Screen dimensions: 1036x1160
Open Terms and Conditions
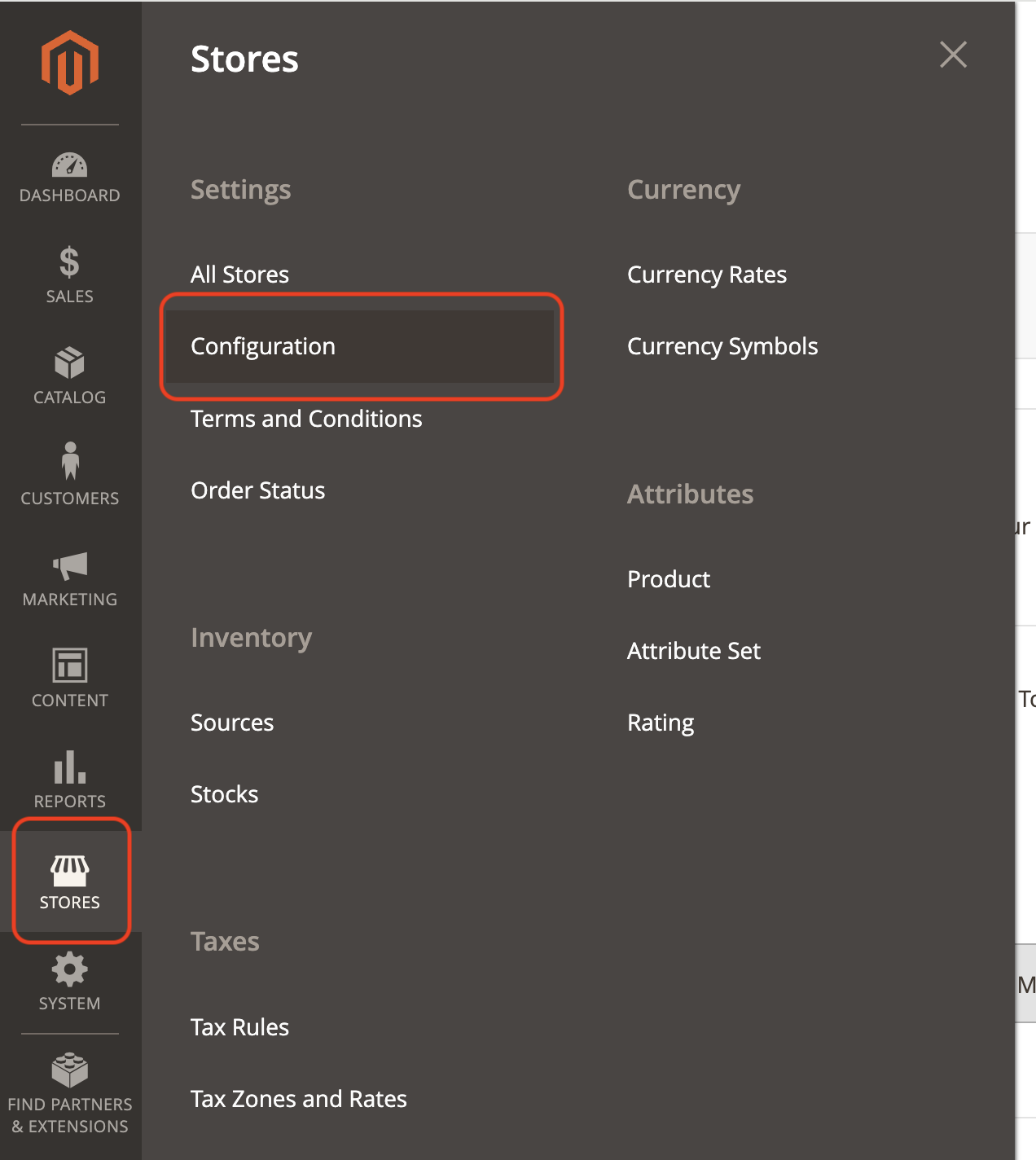coord(306,418)
